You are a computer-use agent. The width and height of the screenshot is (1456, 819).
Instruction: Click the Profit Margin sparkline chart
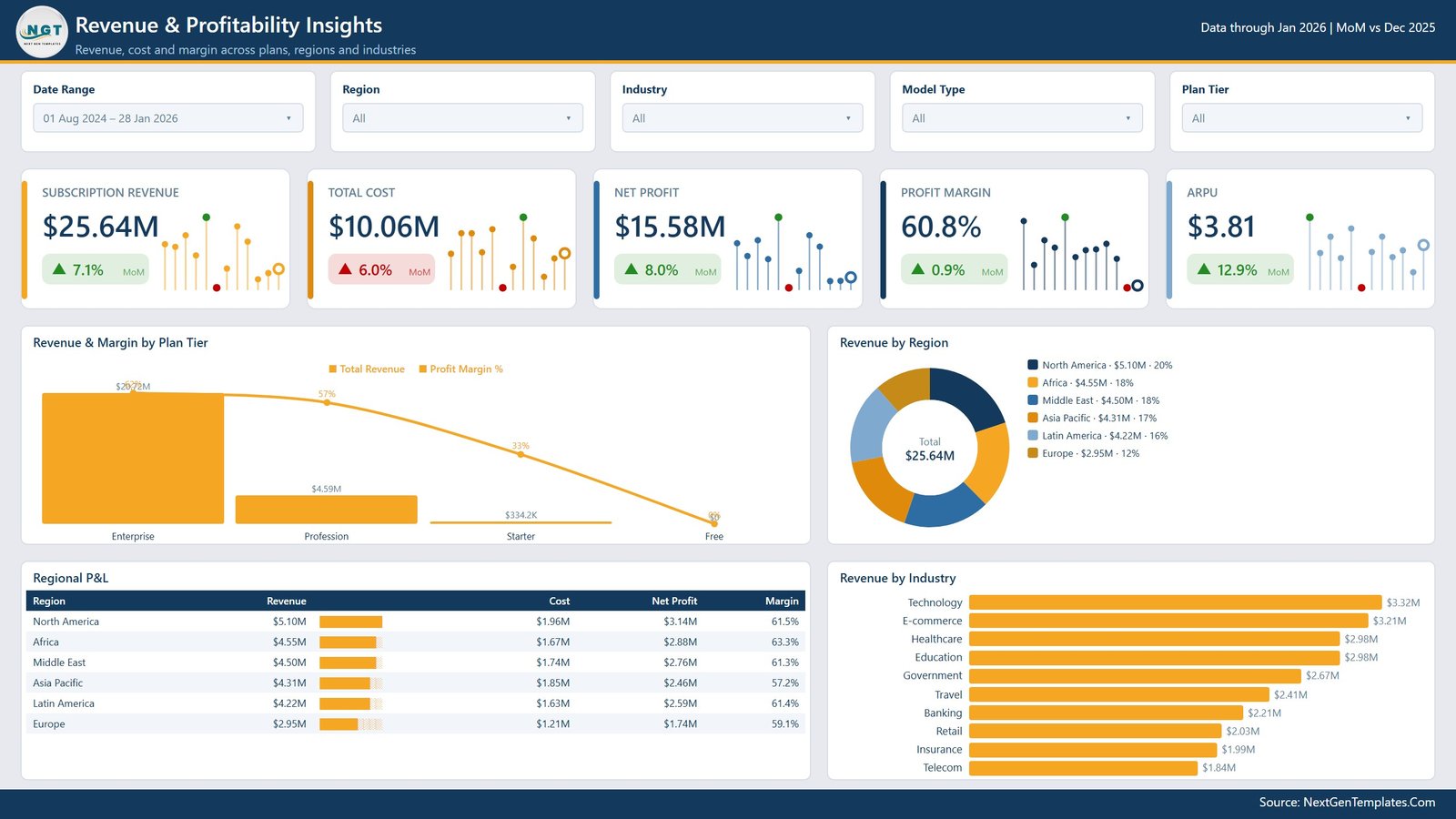[1082, 252]
